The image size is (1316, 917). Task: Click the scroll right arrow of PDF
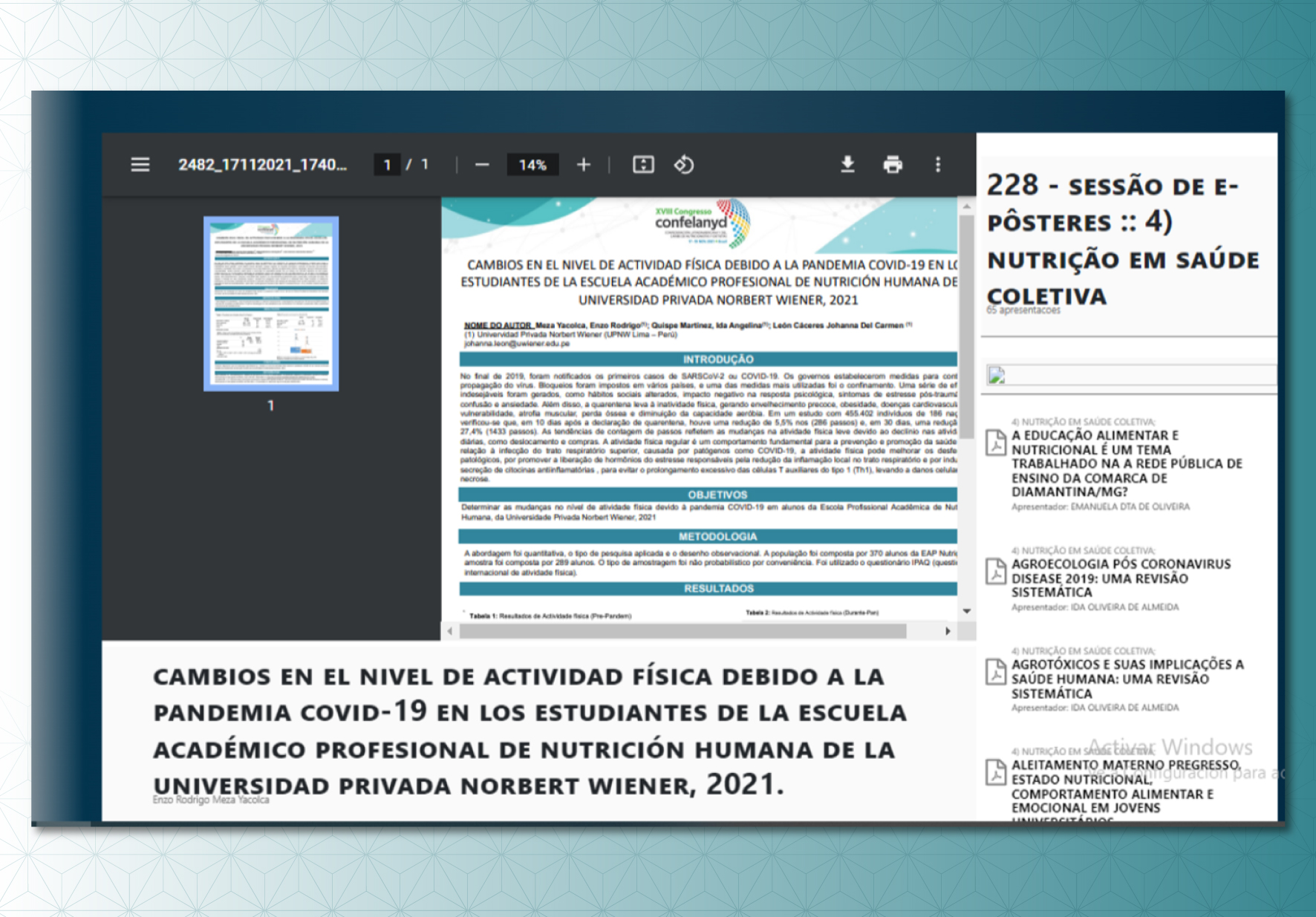[948, 631]
